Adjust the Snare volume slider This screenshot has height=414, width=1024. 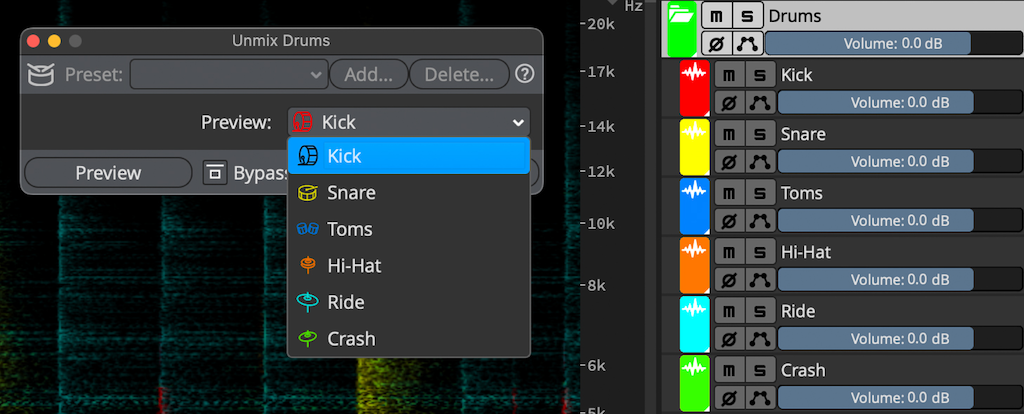click(x=900, y=162)
